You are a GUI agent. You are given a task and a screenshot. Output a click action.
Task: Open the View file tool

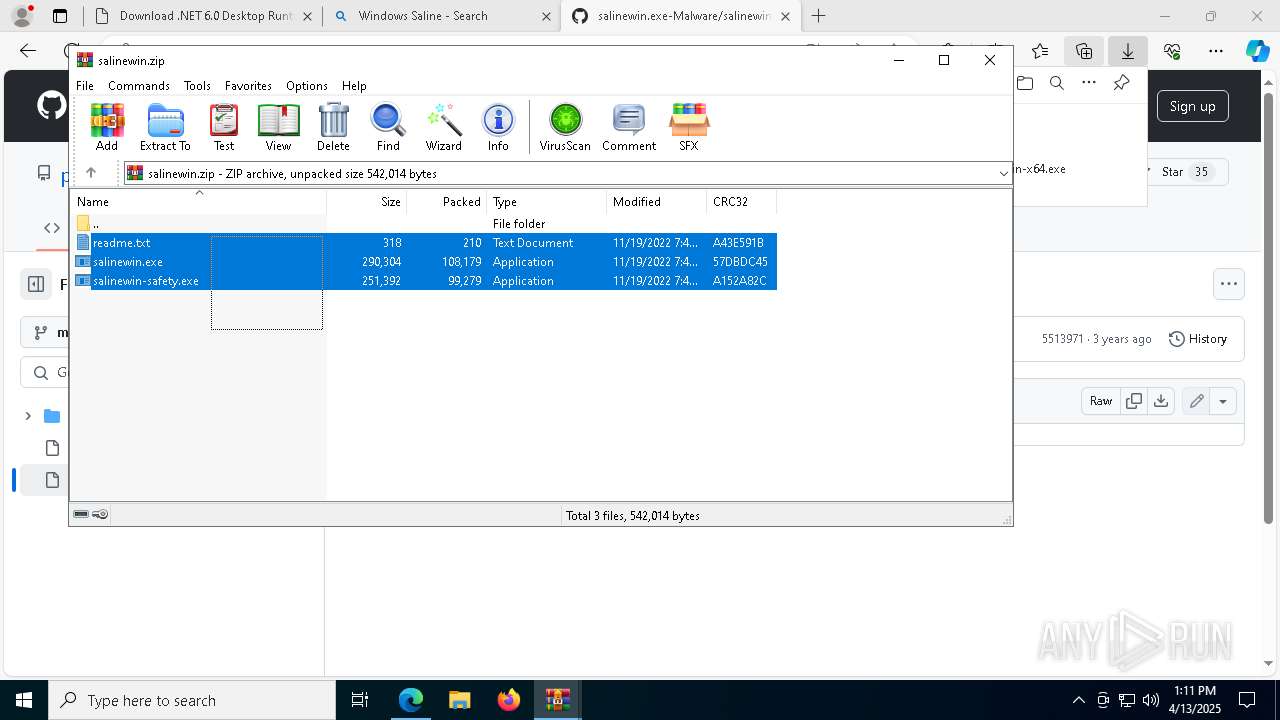click(x=278, y=127)
